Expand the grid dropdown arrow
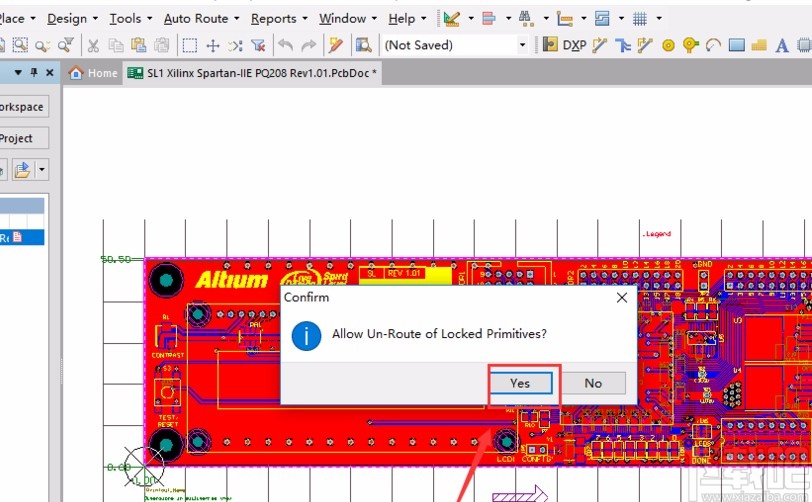 point(659,19)
